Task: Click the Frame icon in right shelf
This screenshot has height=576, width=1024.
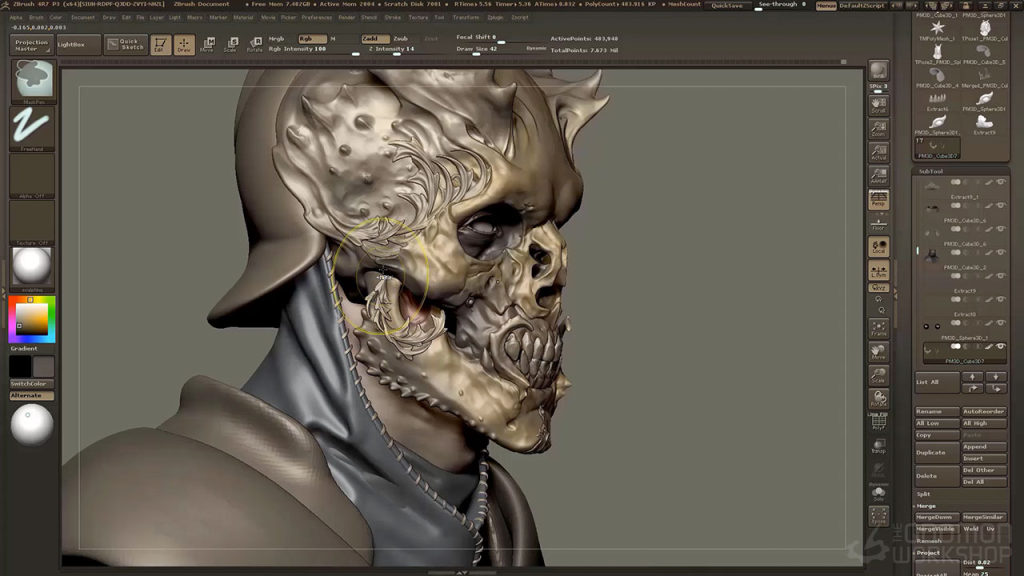Action: [878, 329]
